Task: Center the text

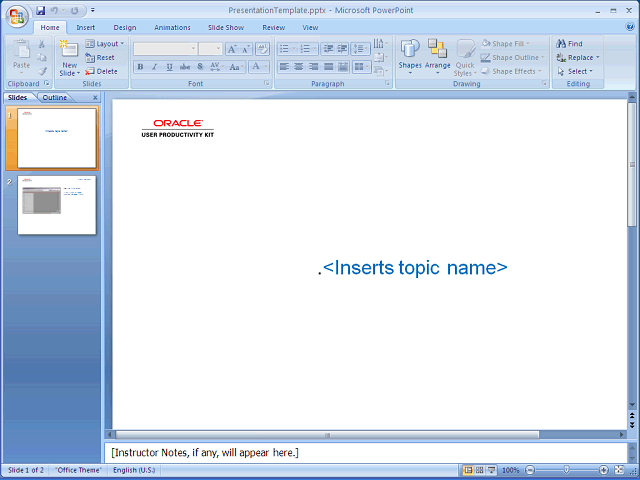Action: pos(299,67)
